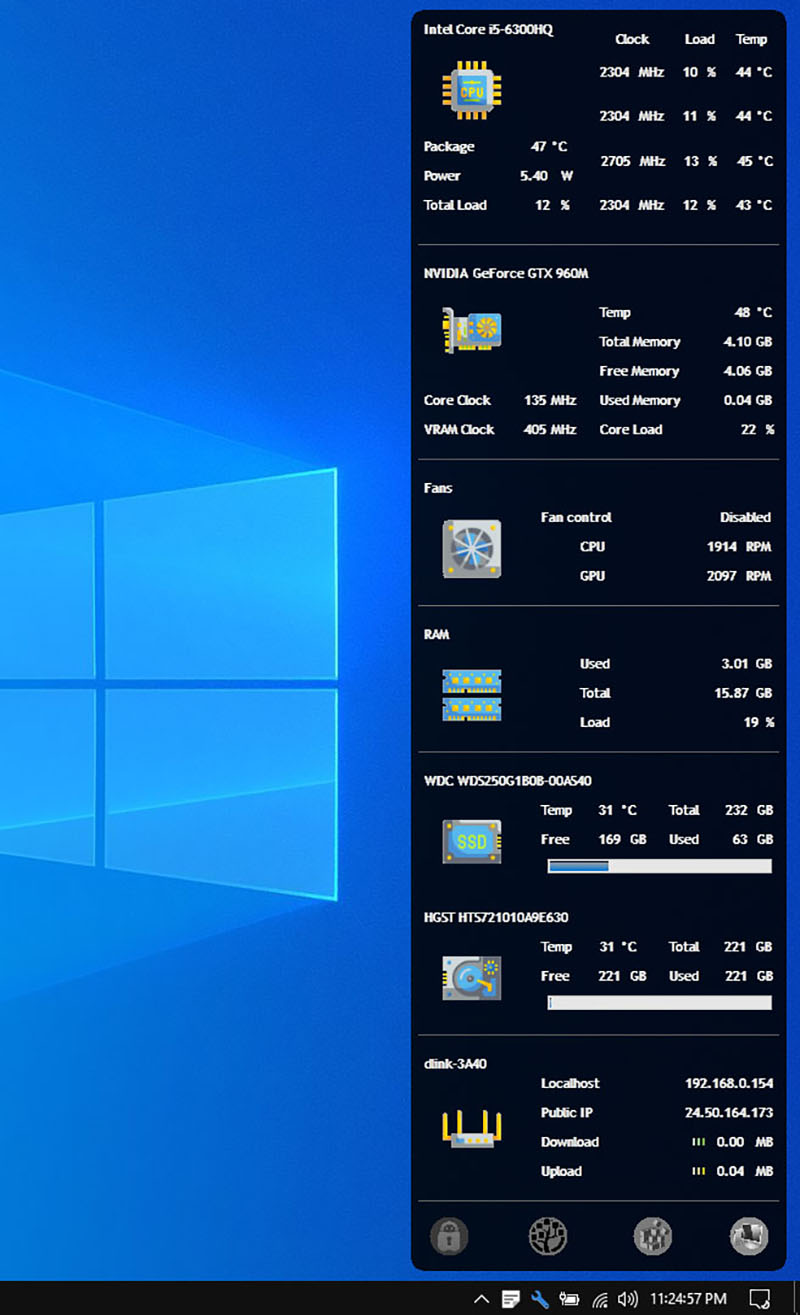Click the Fan control Disabled value
The image size is (800, 1315).
[745, 517]
